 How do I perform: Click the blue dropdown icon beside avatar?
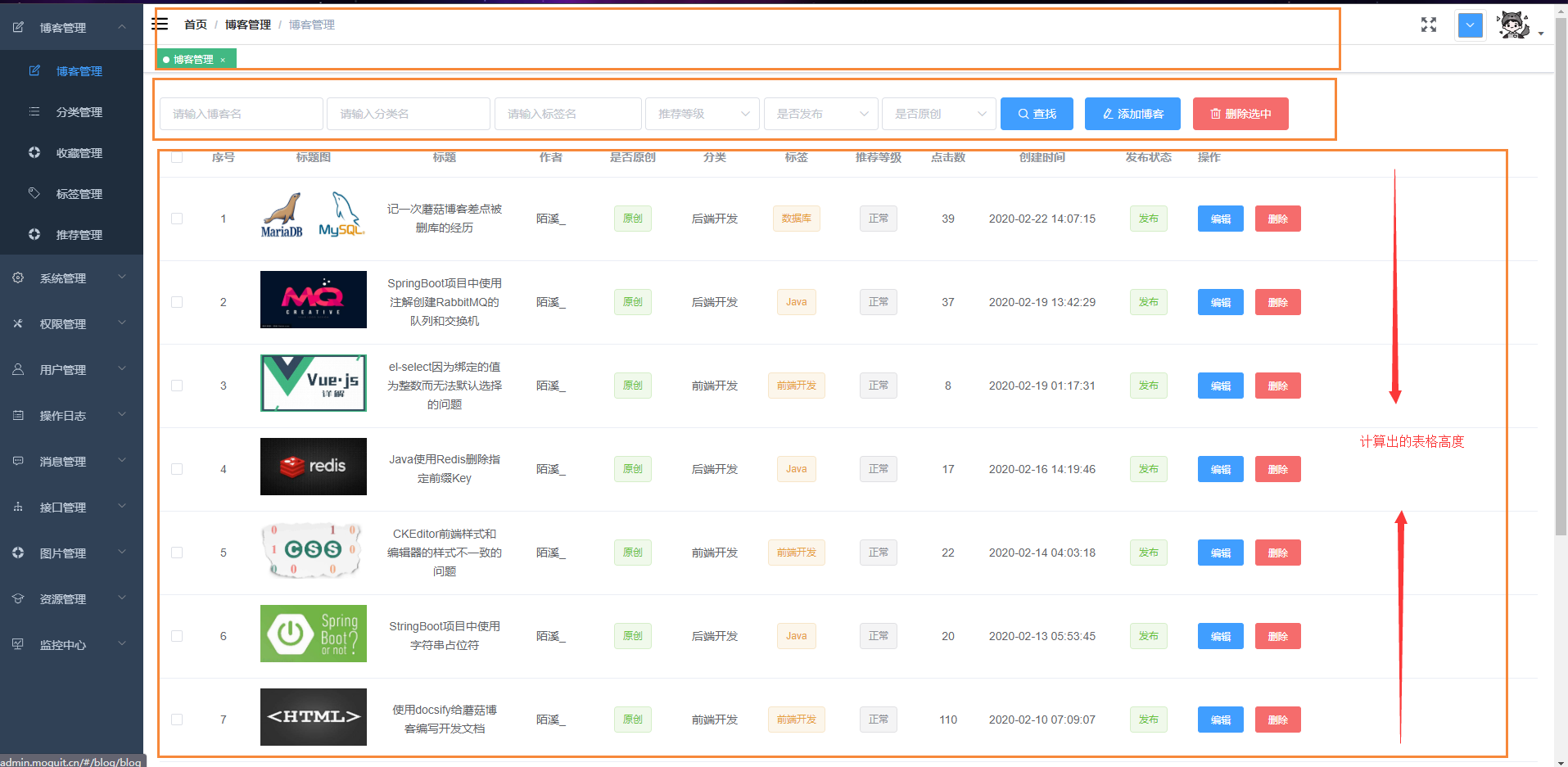[x=1470, y=25]
